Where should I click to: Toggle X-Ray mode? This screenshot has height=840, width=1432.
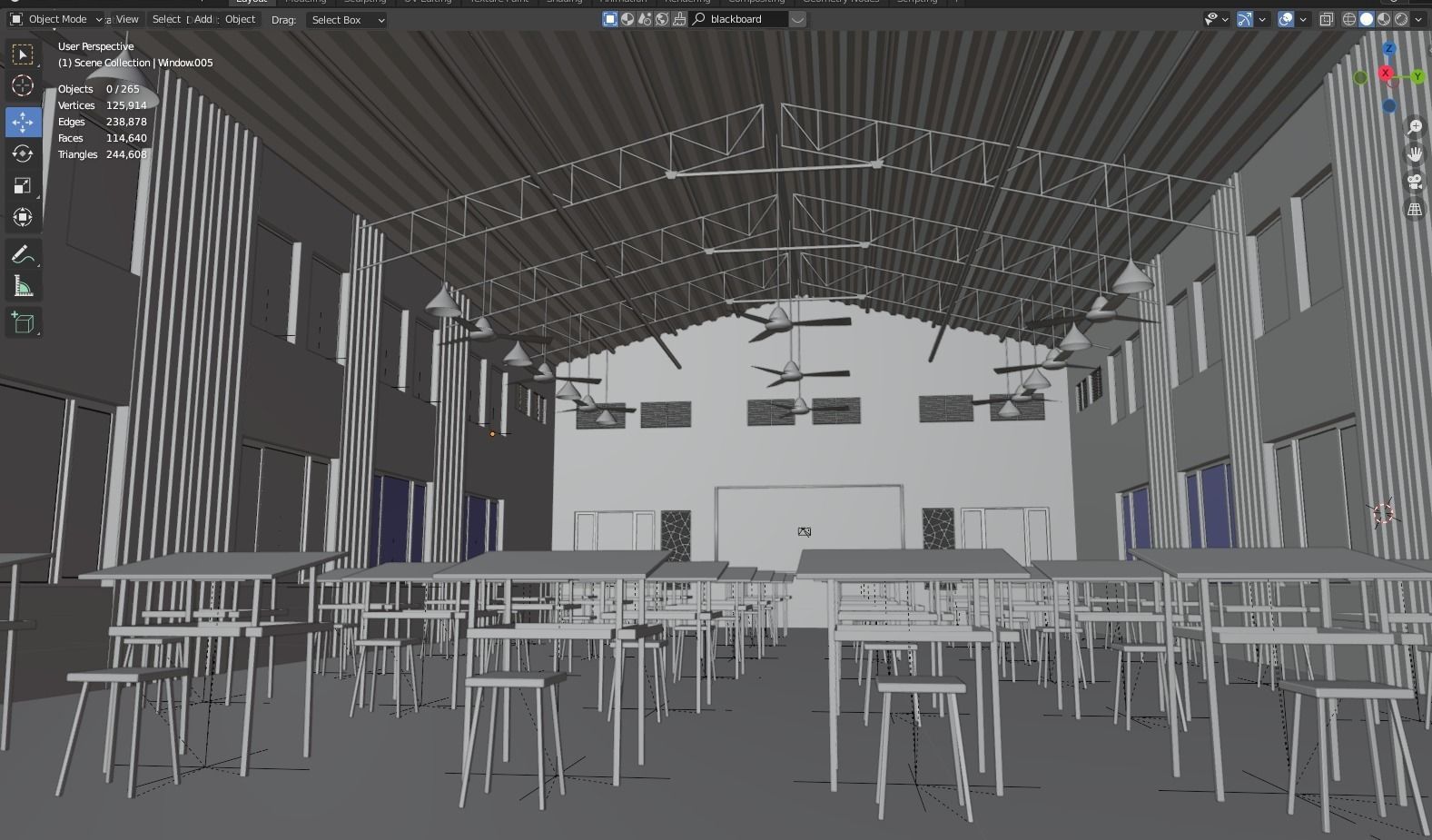pyautogui.click(x=1327, y=19)
